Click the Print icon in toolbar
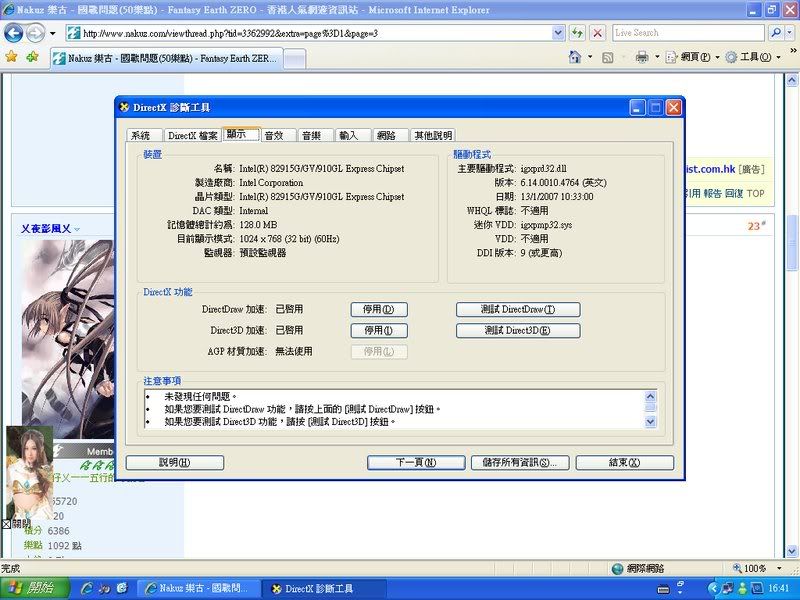800x600 pixels. 642,57
